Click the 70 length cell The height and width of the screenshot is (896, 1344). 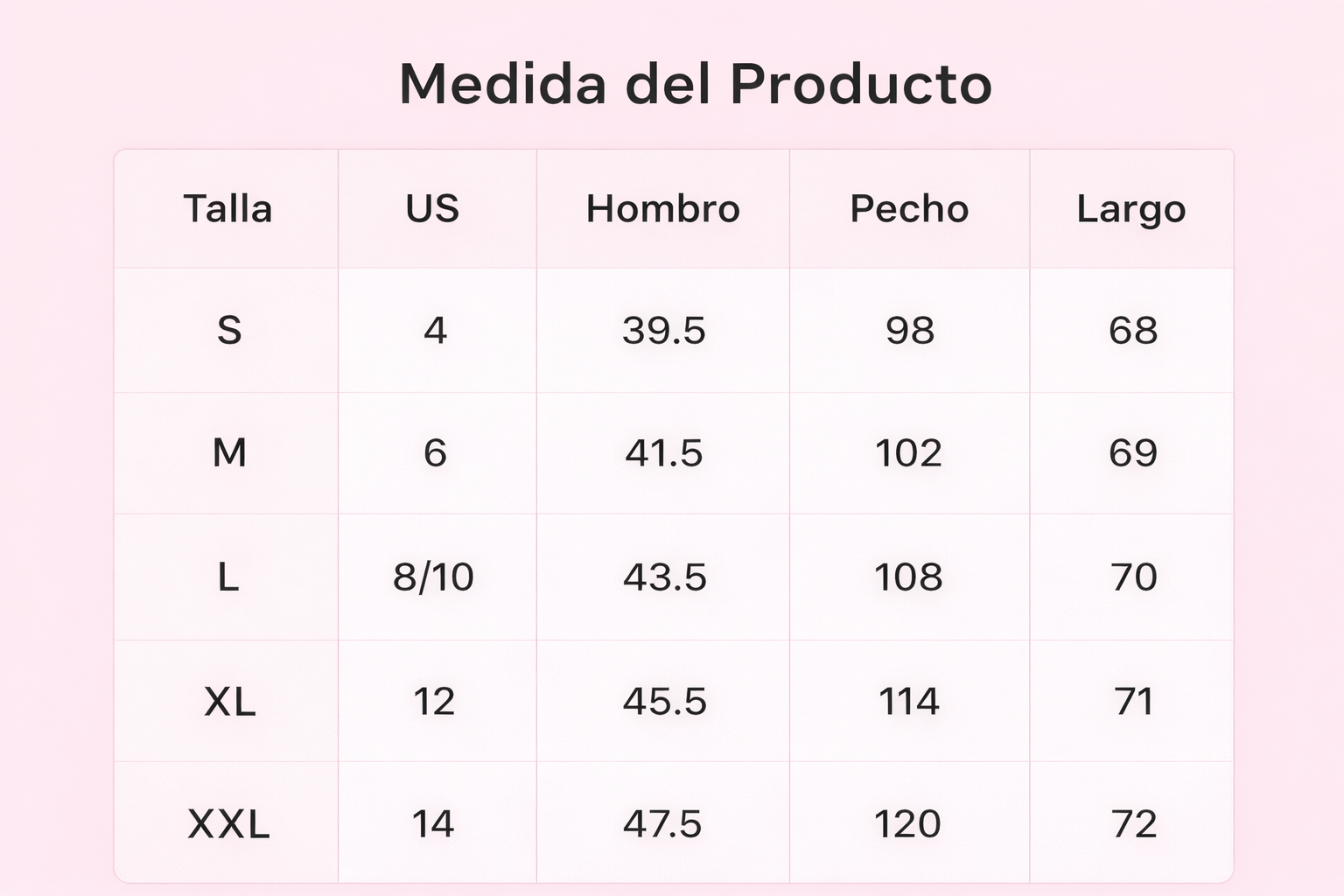[x=1134, y=577]
